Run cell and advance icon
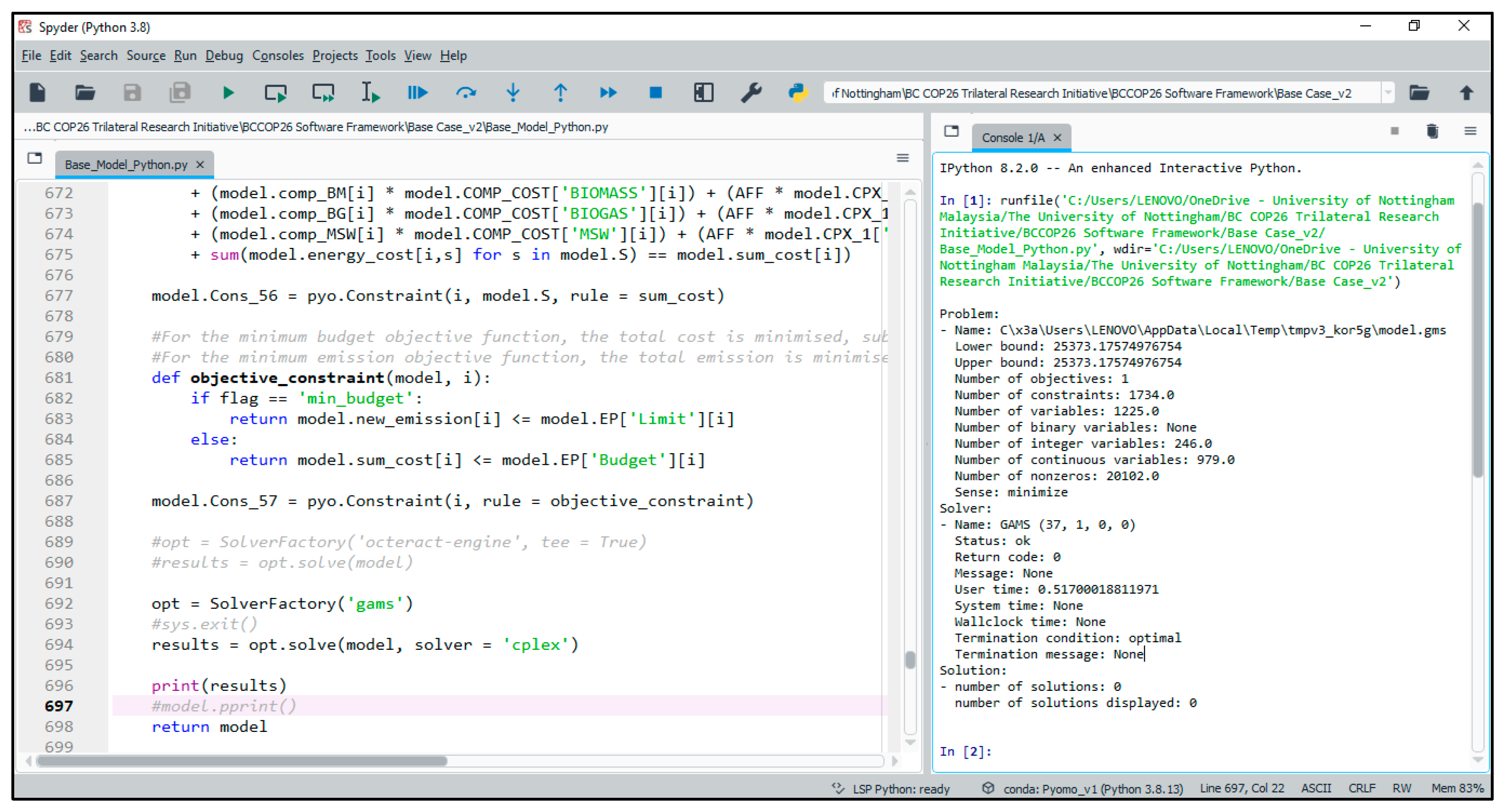Image resolution: width=1503 pixels, height=812 pixels. [323, 93]
